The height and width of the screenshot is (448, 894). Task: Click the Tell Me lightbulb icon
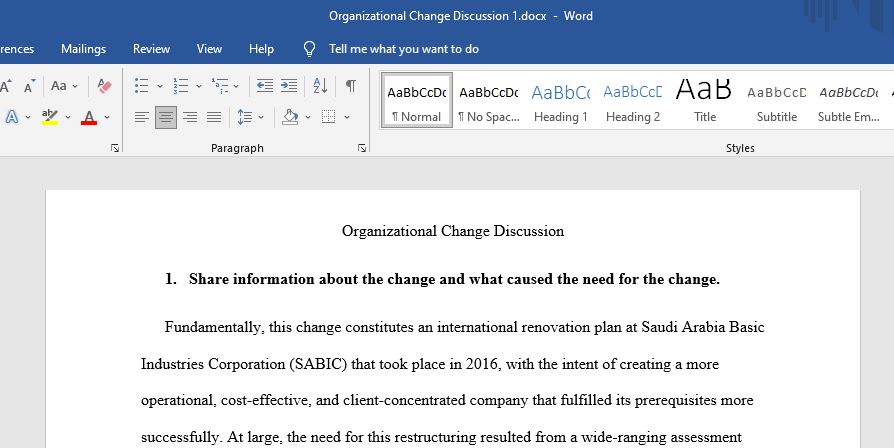pyautogui.click(x=309, y=49)
